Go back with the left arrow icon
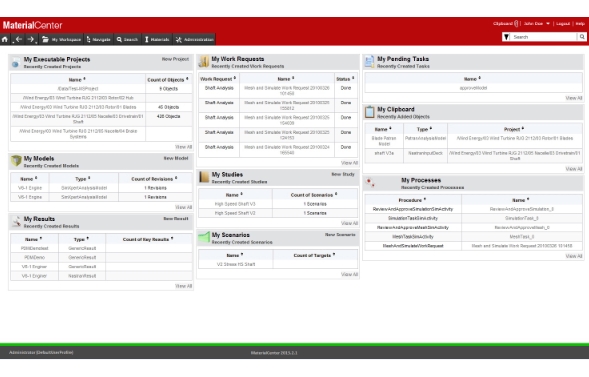This screenshot has width=589, height=377. pos(18,39)
